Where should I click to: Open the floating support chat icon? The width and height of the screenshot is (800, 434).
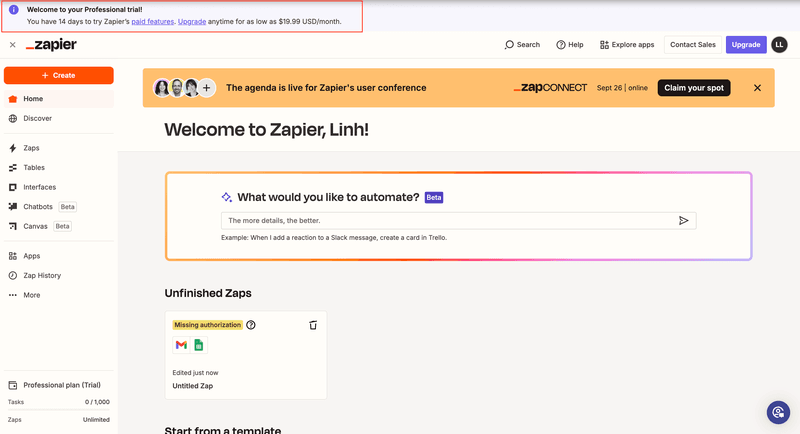click(778, 412)
